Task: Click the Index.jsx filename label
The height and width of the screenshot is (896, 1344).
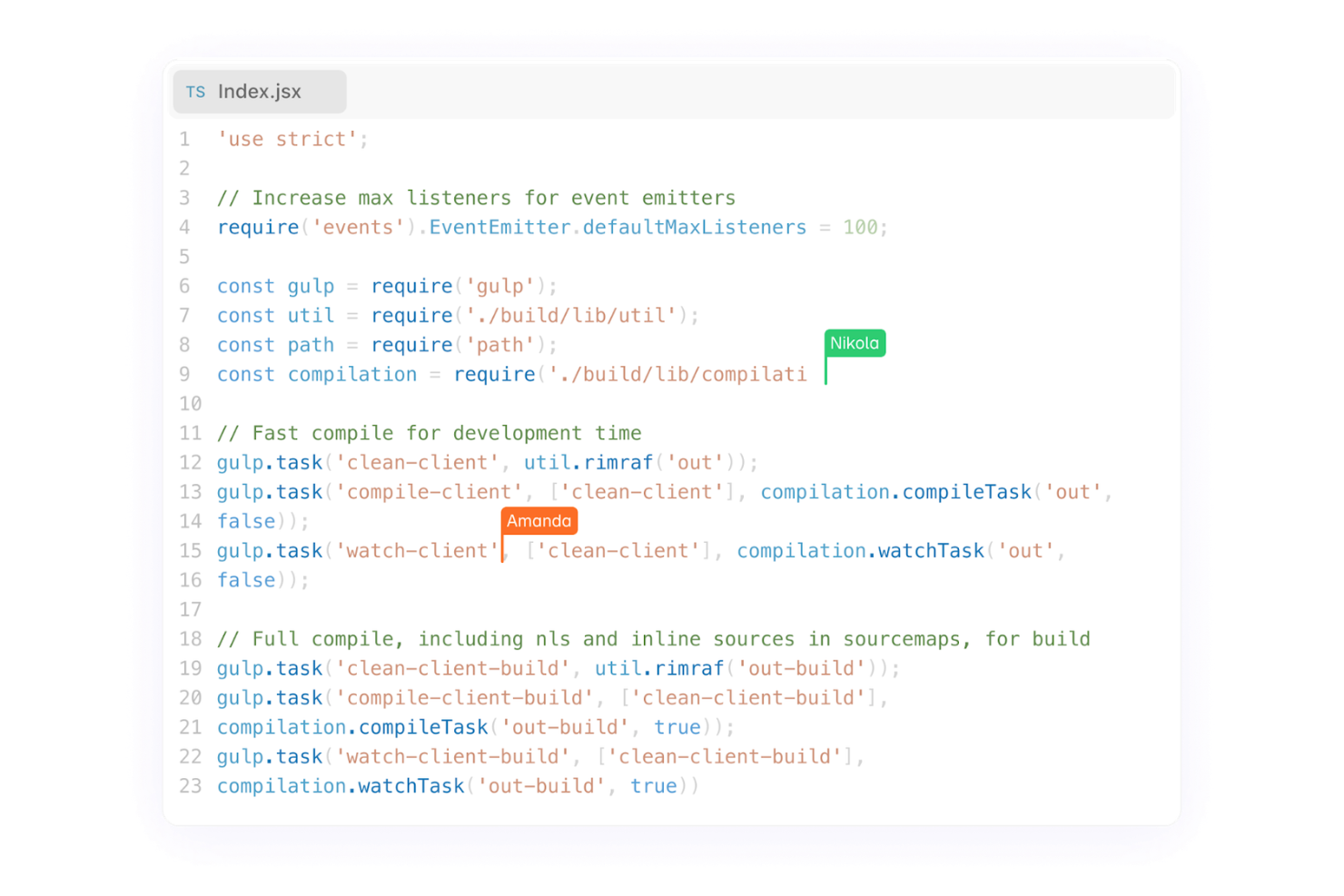Action: click(261, 92)
